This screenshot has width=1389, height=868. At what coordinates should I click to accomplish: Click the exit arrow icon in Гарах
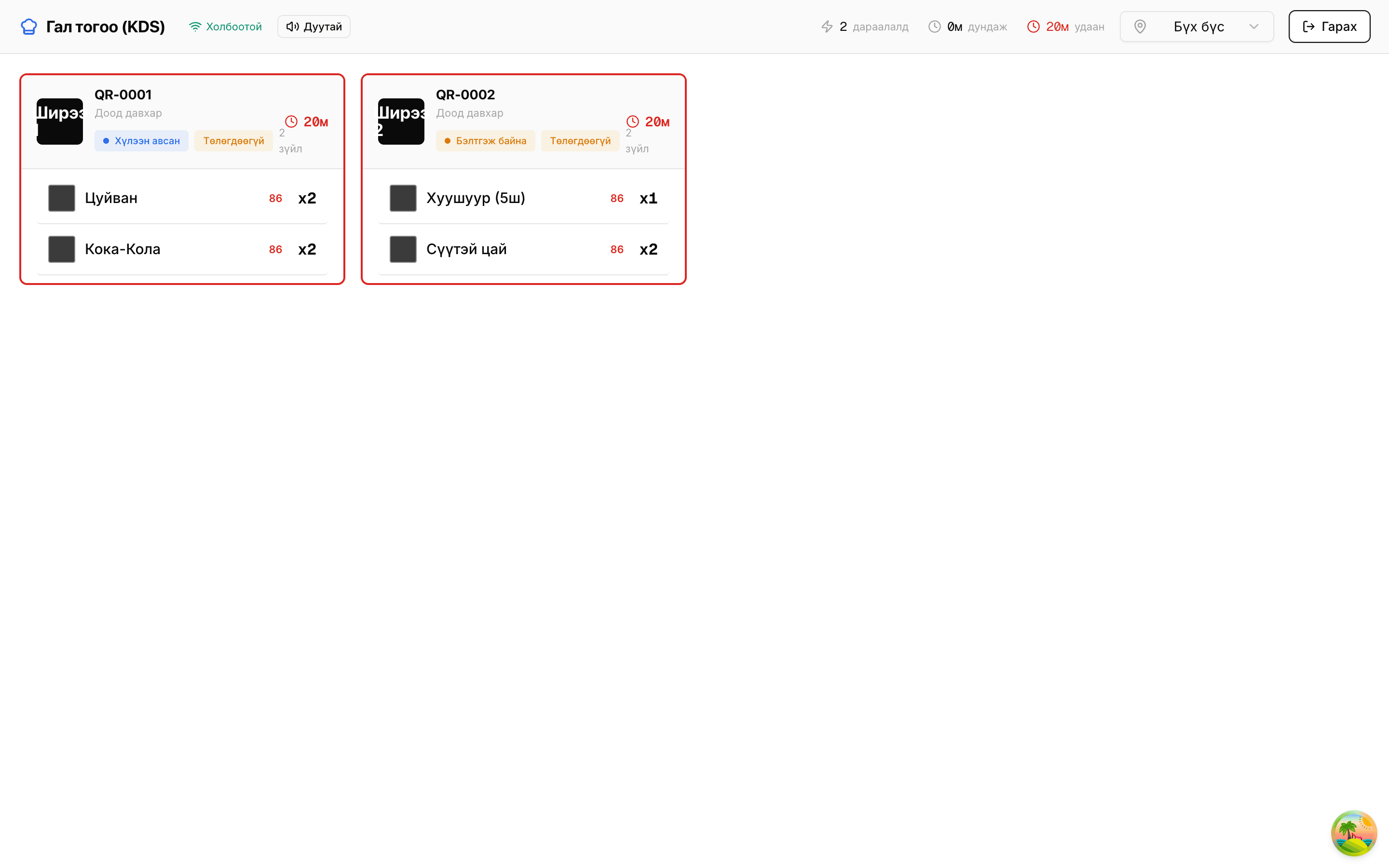pos(1308,27)
